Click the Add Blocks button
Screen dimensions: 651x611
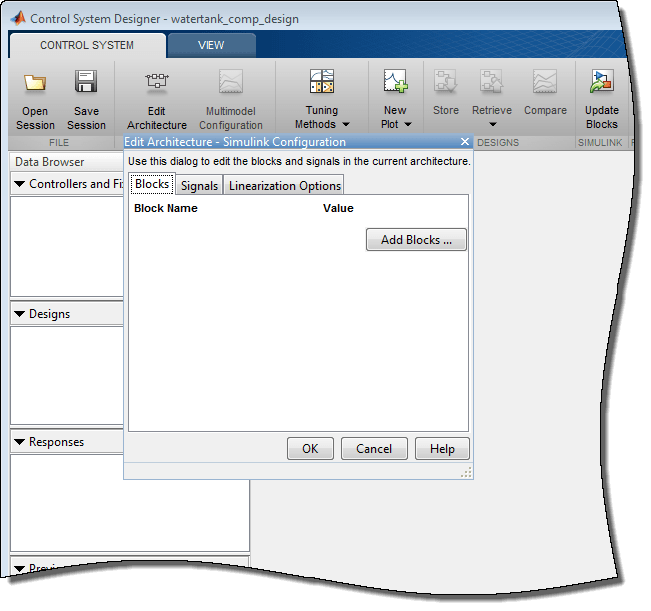point(416,240)
